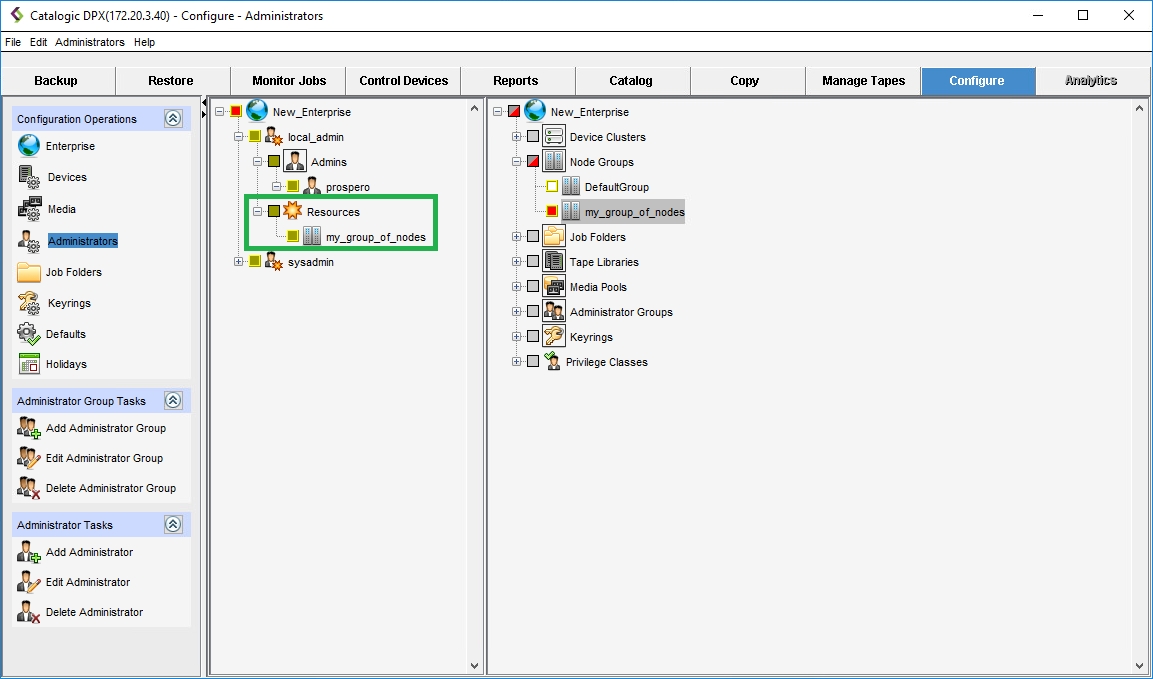This screenshot has width=1153, height=679.
Task: Click Edit Administrator task link
Action: pos(88,582)
